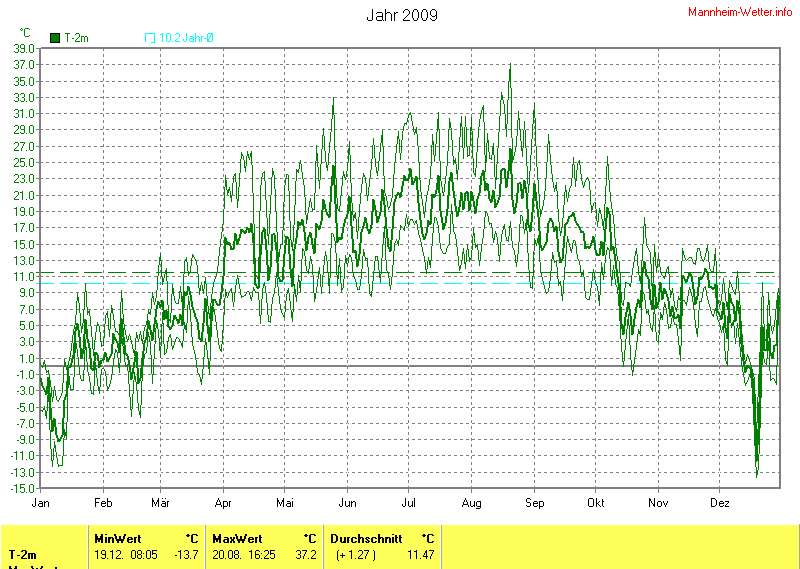800x569 pixels.
Task: Select the -13.7 minimum value cell
Action: click(x=185, y=554)
